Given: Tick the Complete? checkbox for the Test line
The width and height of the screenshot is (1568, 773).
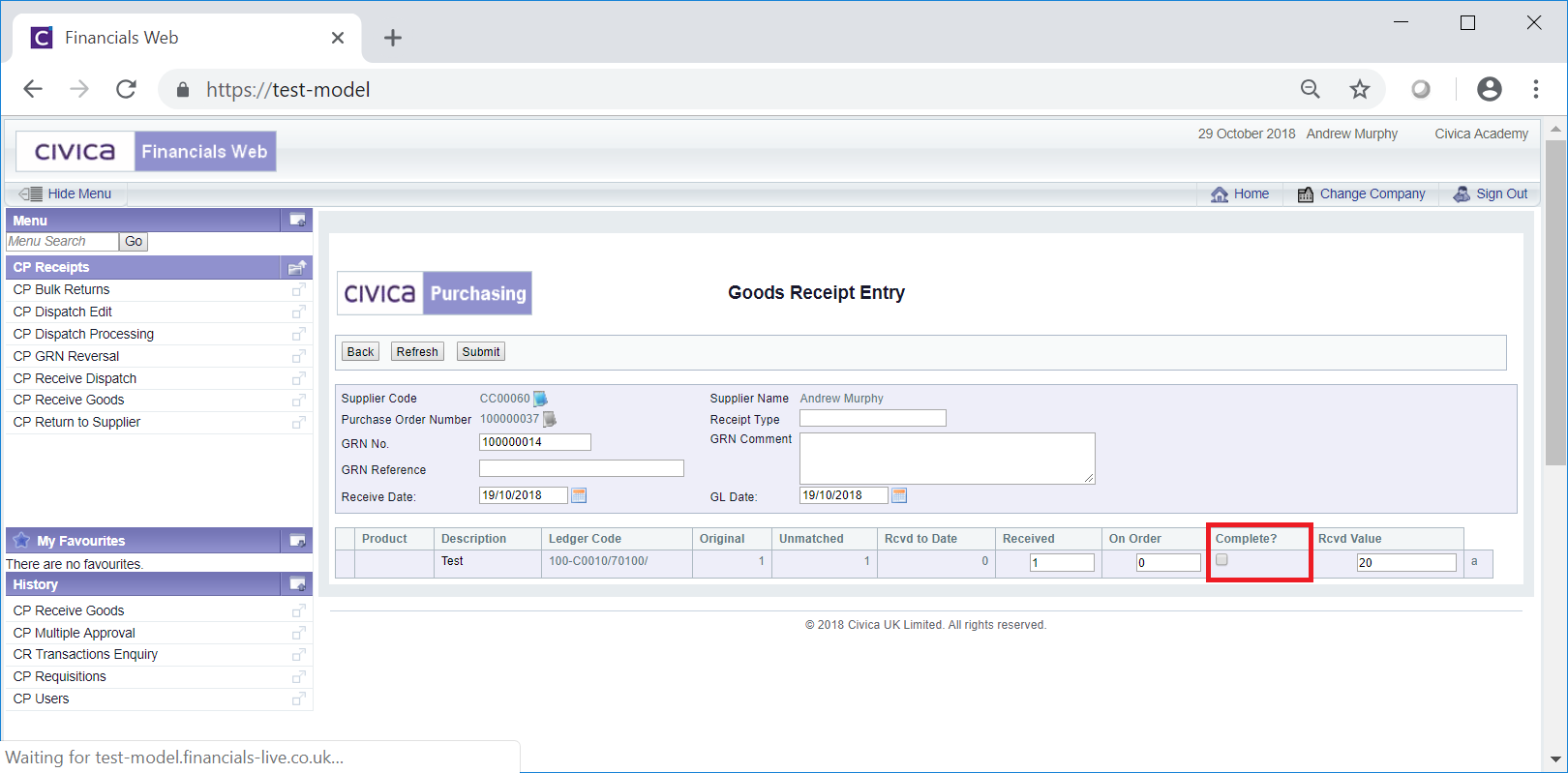Looking at the screenshot, I should [1221, 559].
